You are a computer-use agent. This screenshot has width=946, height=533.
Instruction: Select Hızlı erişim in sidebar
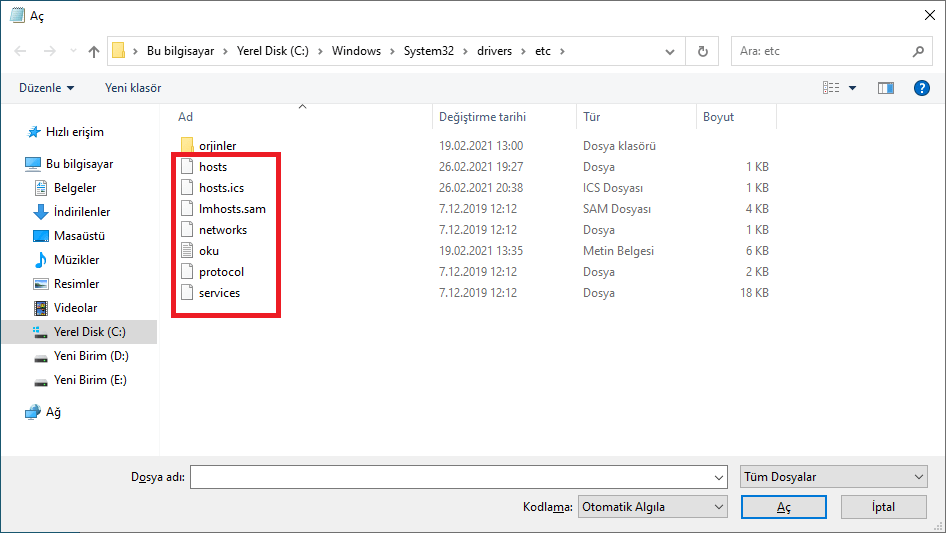(x=75, y=132)
